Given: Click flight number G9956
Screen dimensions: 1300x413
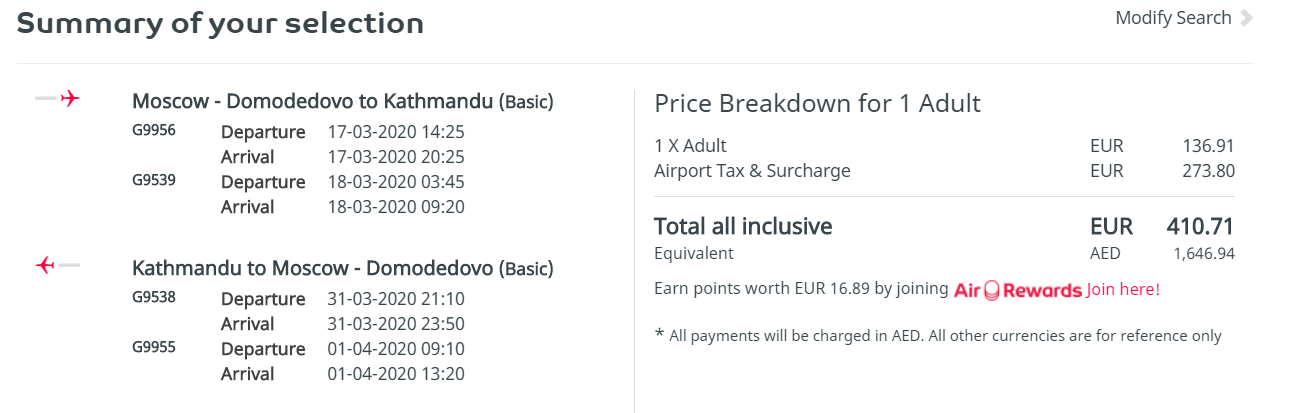Looking at the screenshot, I should pyautogui.click(x=154, y=130).
